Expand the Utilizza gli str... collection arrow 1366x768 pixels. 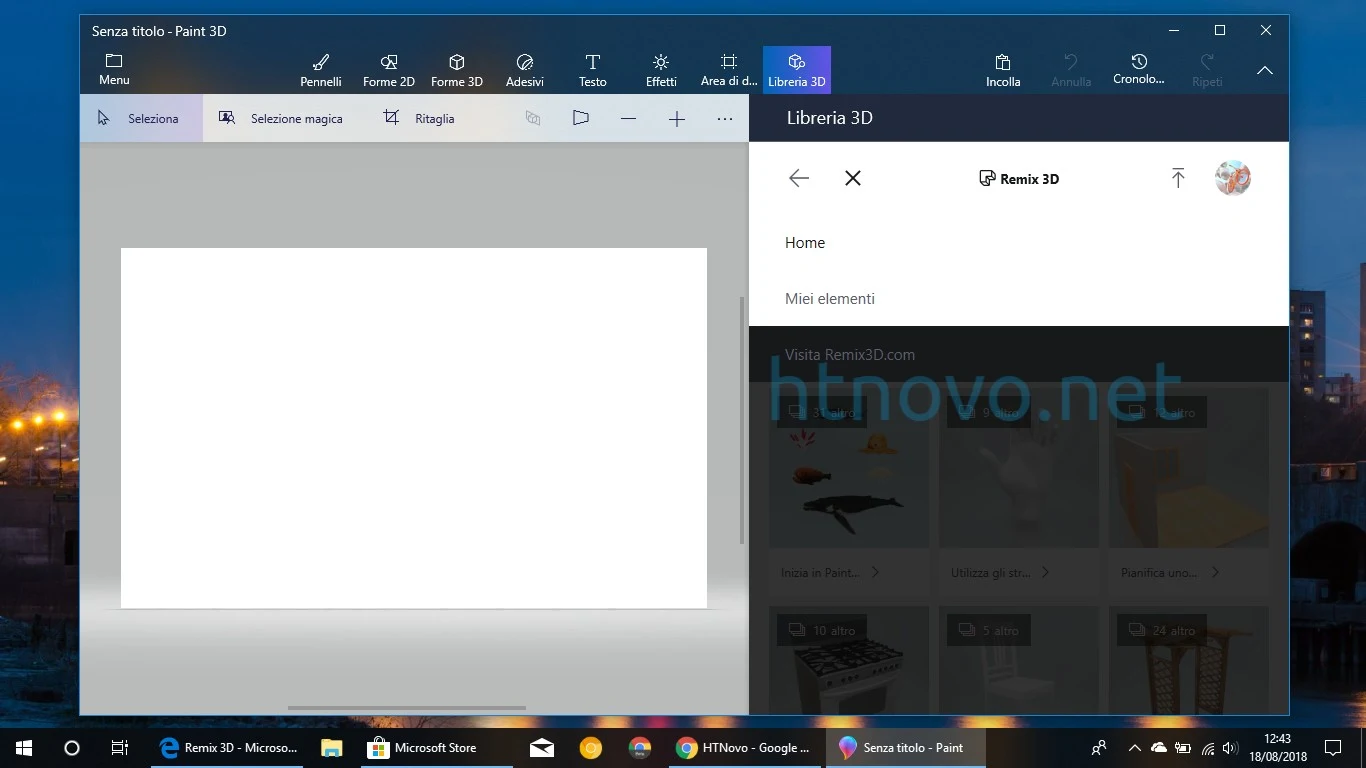coord(1045,572)
